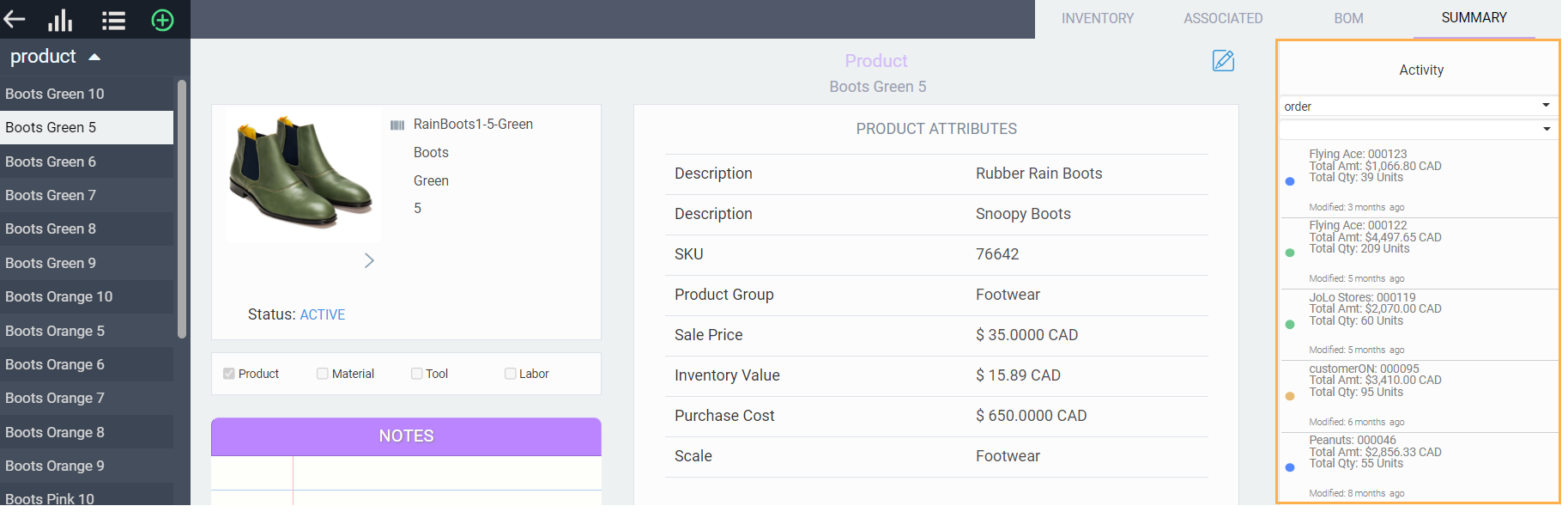Switch to the INVENTORY tab
Screen dimensions: 1568x512
1097,19
